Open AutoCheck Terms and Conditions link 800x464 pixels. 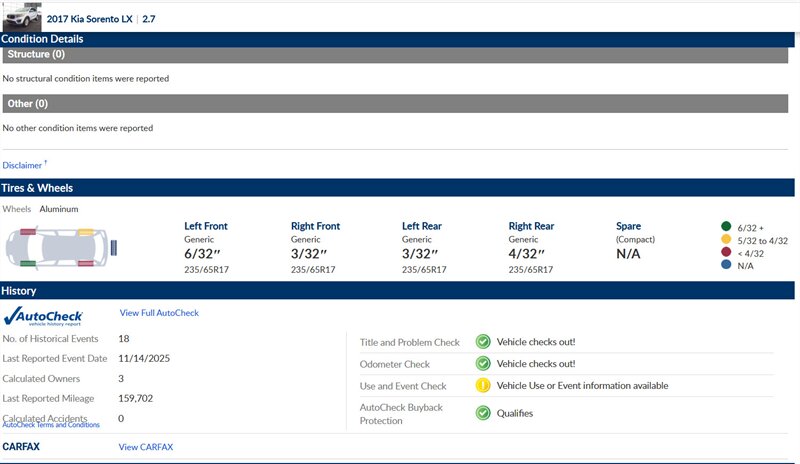pos(51,425)
